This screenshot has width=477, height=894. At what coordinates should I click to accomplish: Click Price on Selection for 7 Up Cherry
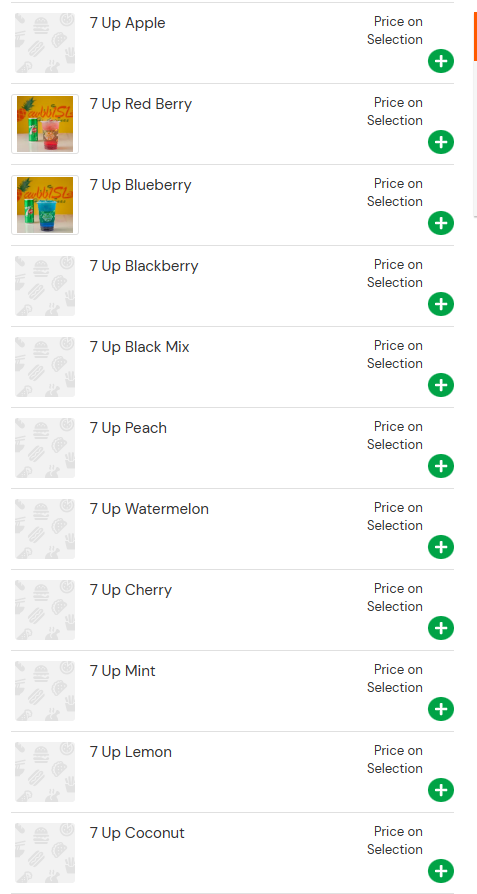click(x=395, y=598)
